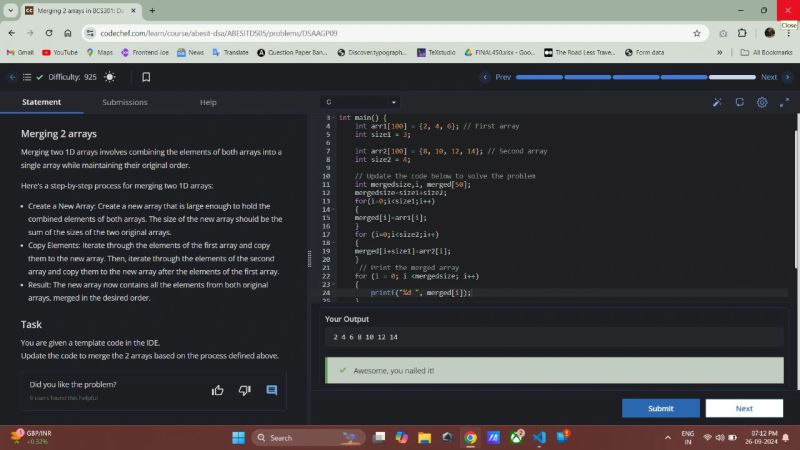Collapse code fold at line 14
This screenshot has height=450, width=800.
[x=334, y=210]
